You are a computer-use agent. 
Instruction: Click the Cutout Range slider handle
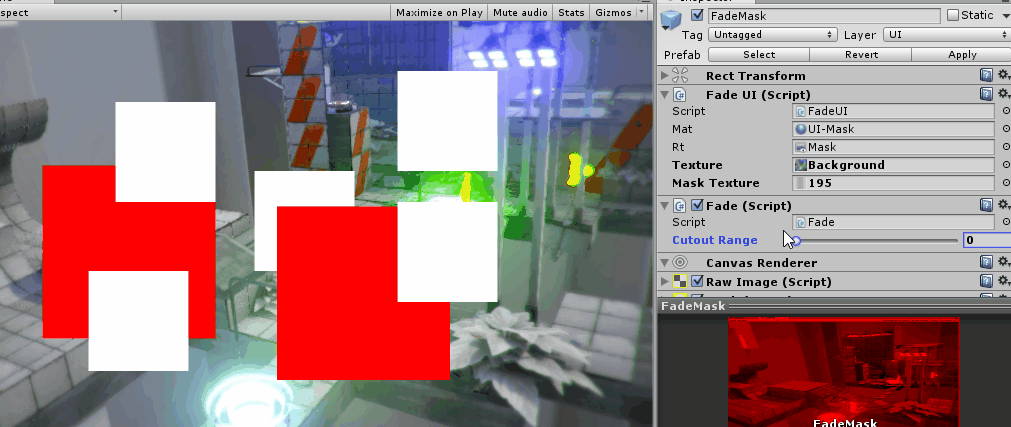point(797,241)
